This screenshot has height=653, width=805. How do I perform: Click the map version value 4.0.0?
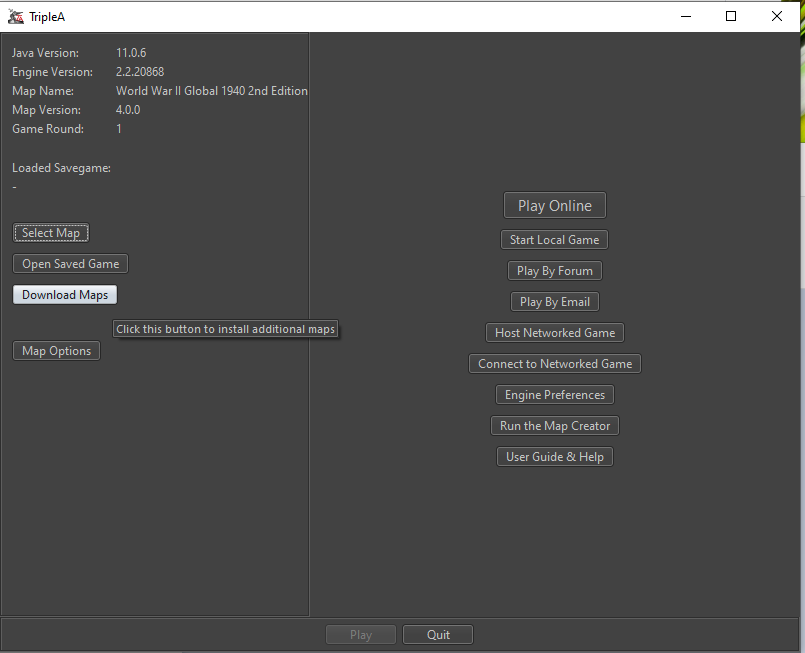coord(128,110)
